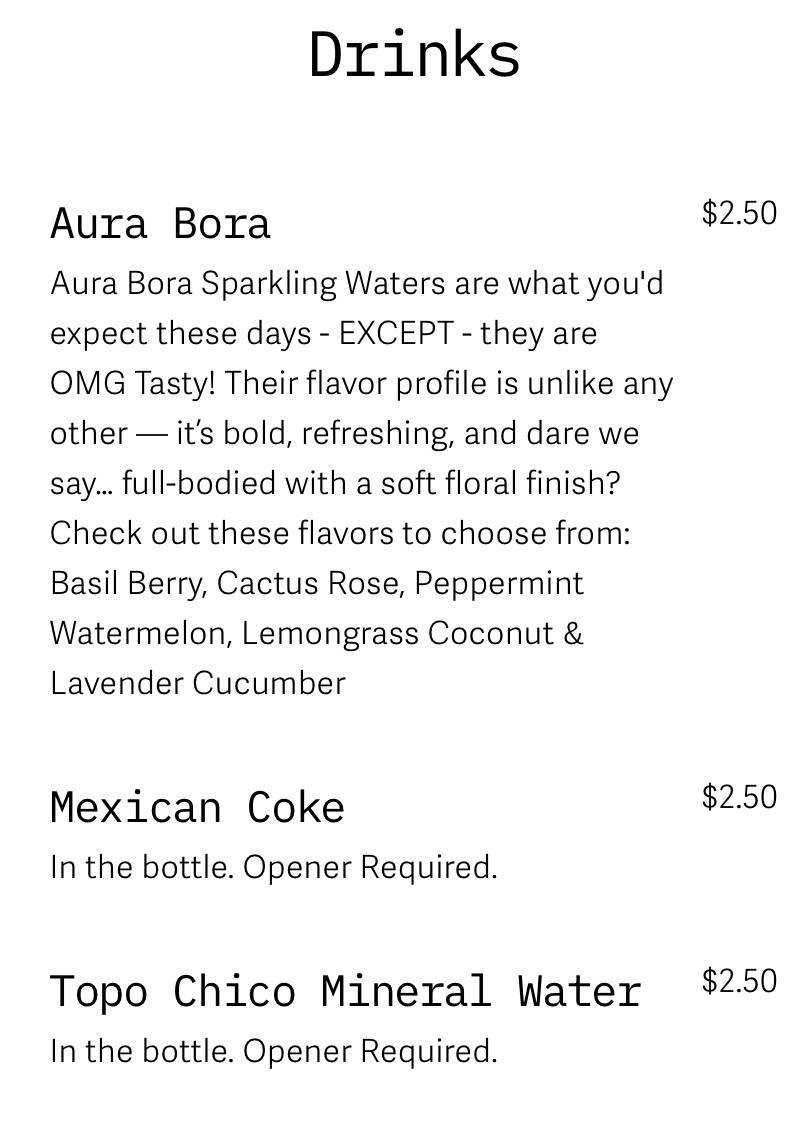Tap the Mexican Coke $2.50 price

tap(739, 797)
